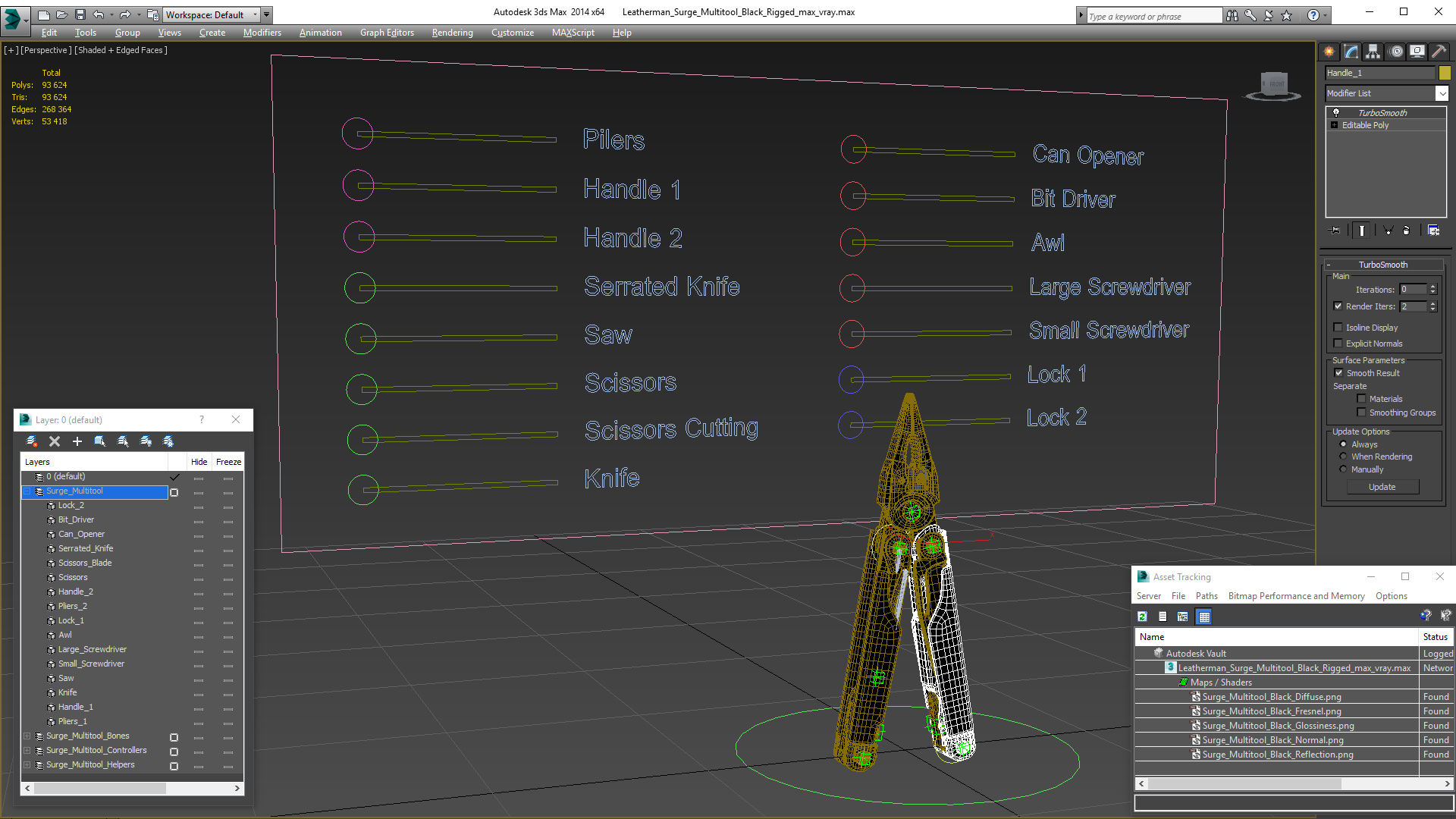This screenshot has height=819, width=1456.
Task: Select the Always update radio option
Action: point(1344,444)
